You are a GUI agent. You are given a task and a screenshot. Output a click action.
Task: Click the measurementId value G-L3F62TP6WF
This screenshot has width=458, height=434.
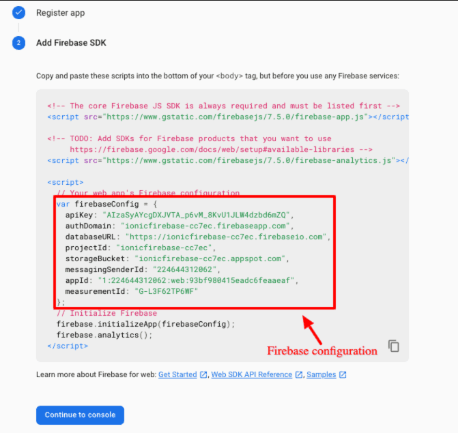(x=166, y=291)
